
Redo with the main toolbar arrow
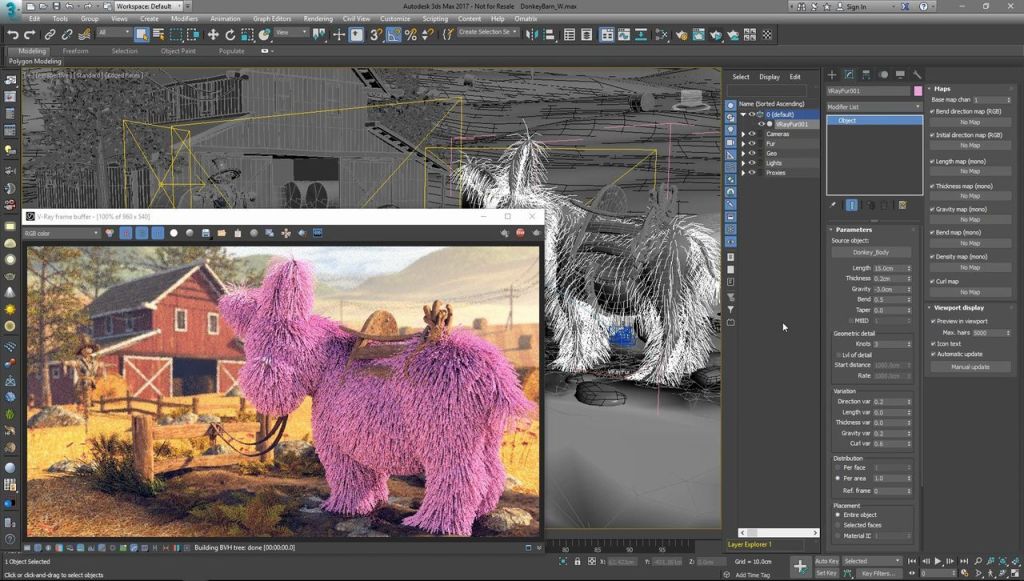point(29,35)
